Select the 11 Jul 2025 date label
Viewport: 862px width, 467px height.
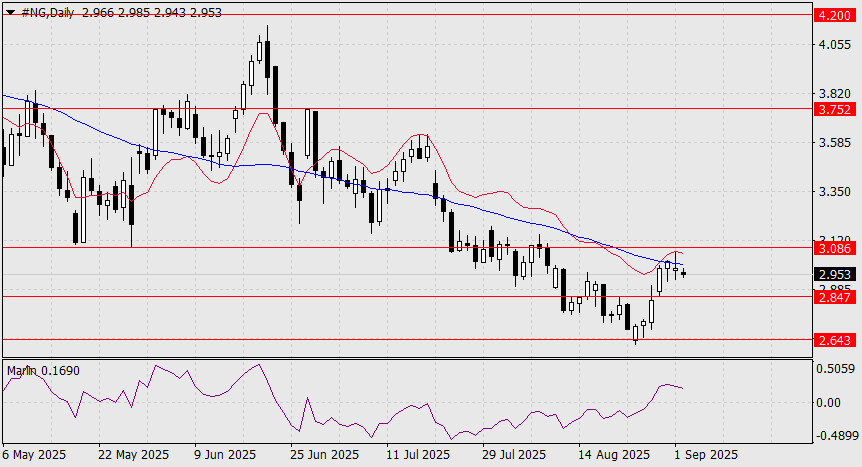418,455
